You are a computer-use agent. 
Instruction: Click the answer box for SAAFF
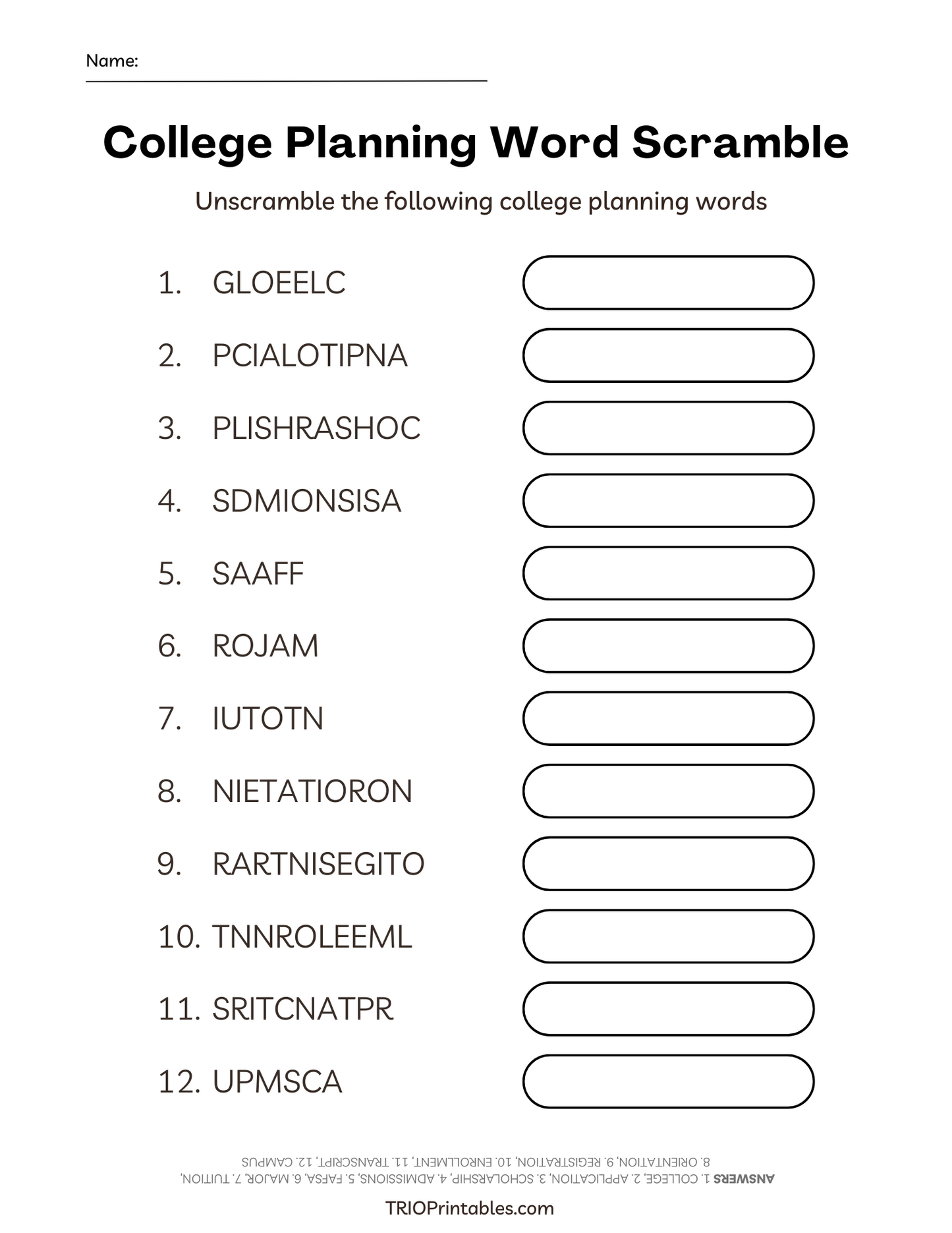point(668,573)
